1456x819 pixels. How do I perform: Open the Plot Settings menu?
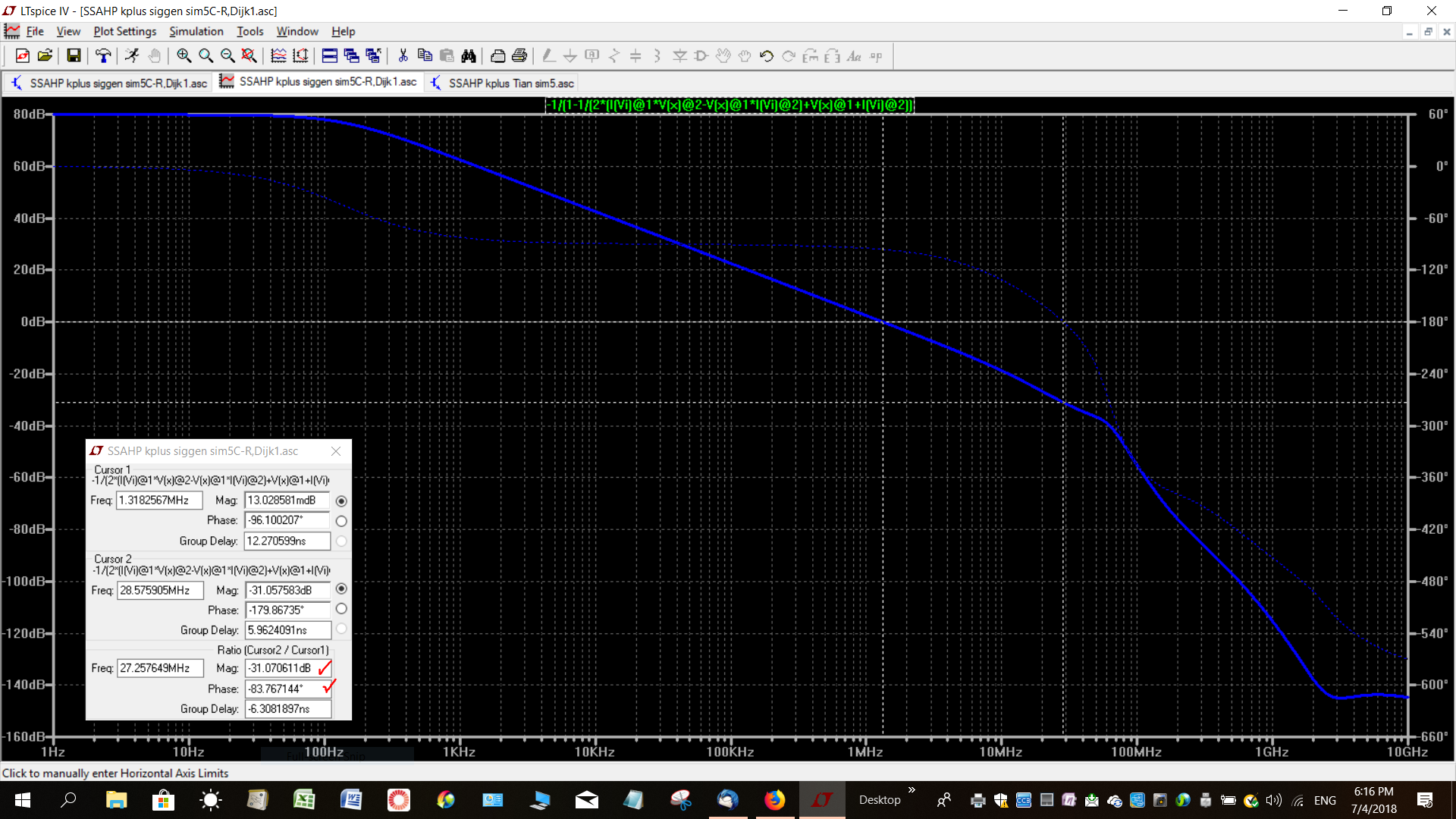tap(125, 31)
